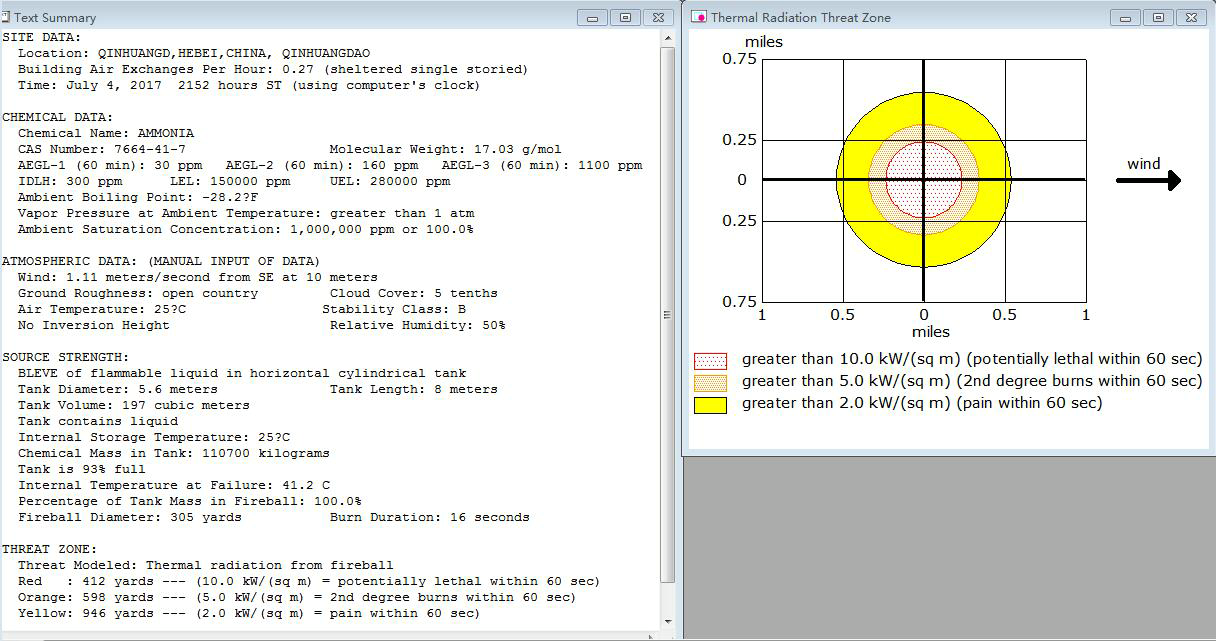Click the 'UEL: 280000 ppm' value
The height and width of the screenshot is (641, 1216).
coord(390,181)
